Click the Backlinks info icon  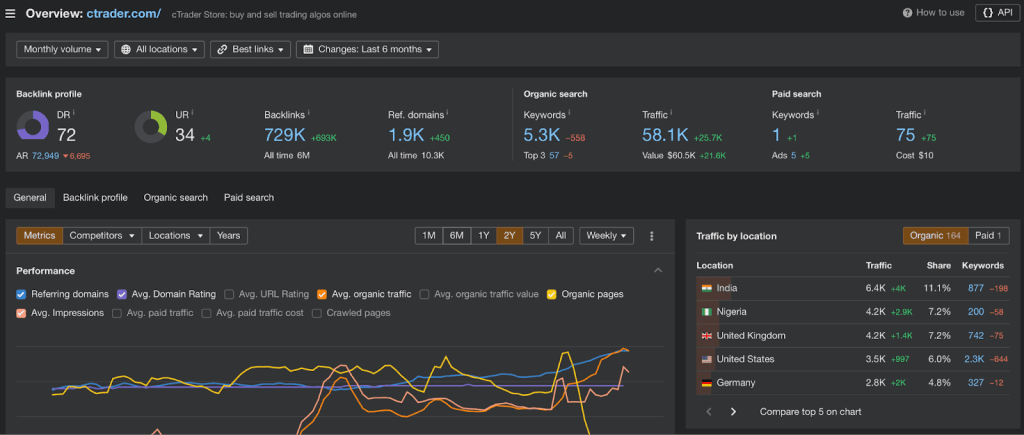pos(310,113)
